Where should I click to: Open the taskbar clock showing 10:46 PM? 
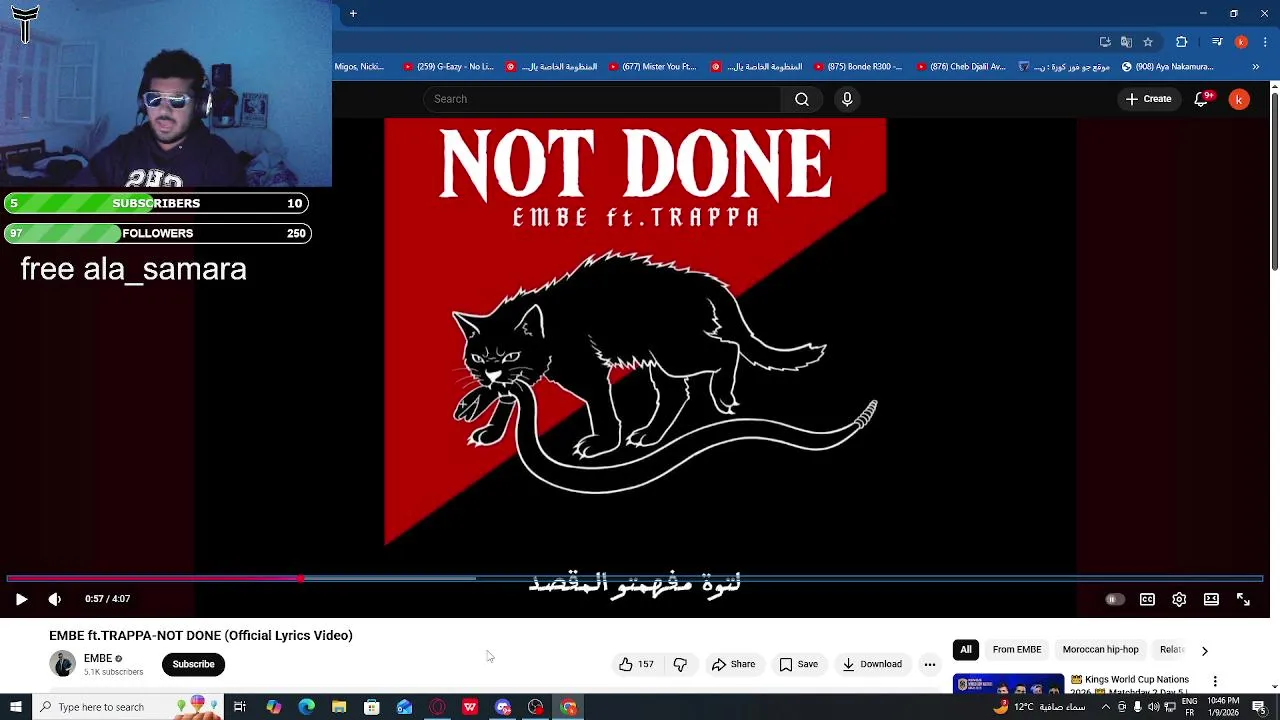(1223, 707)
